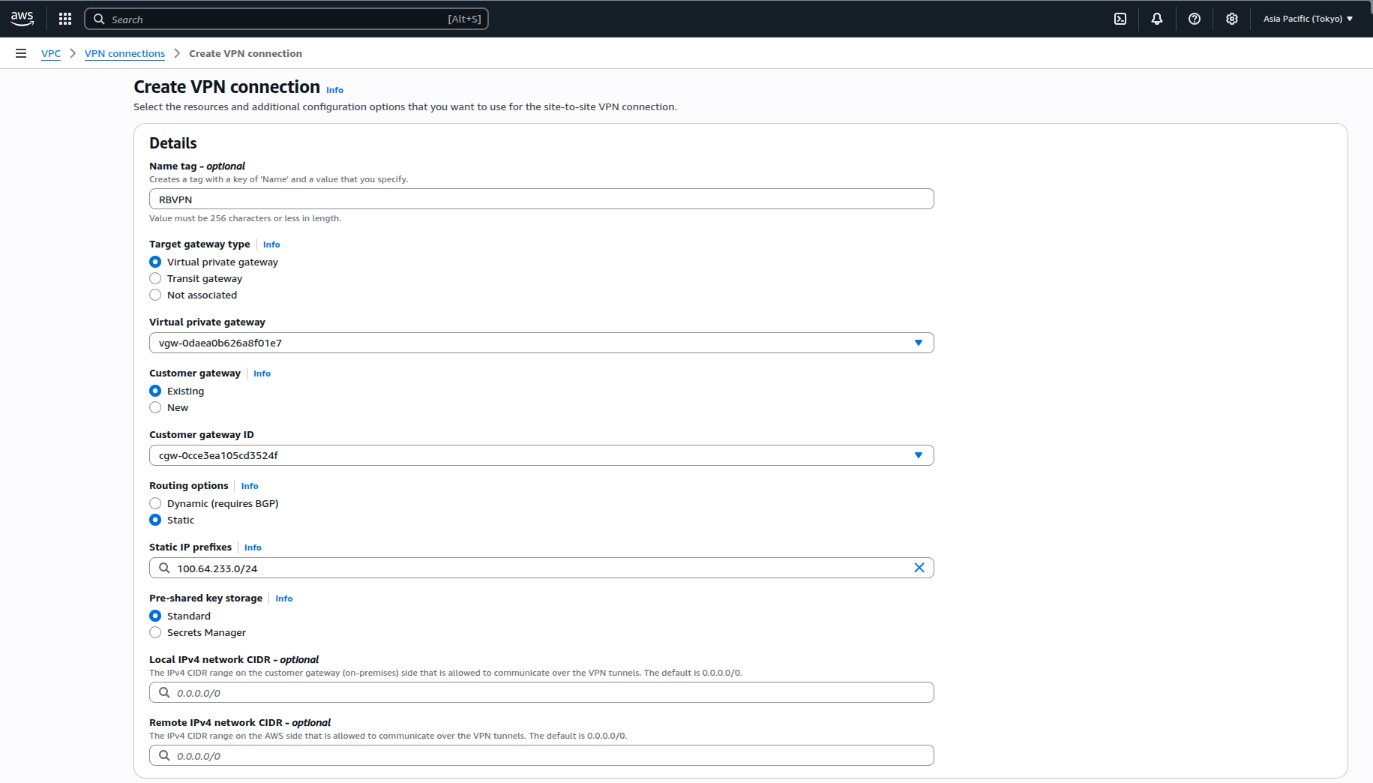Open the help question mark icon

point(1194,19)
